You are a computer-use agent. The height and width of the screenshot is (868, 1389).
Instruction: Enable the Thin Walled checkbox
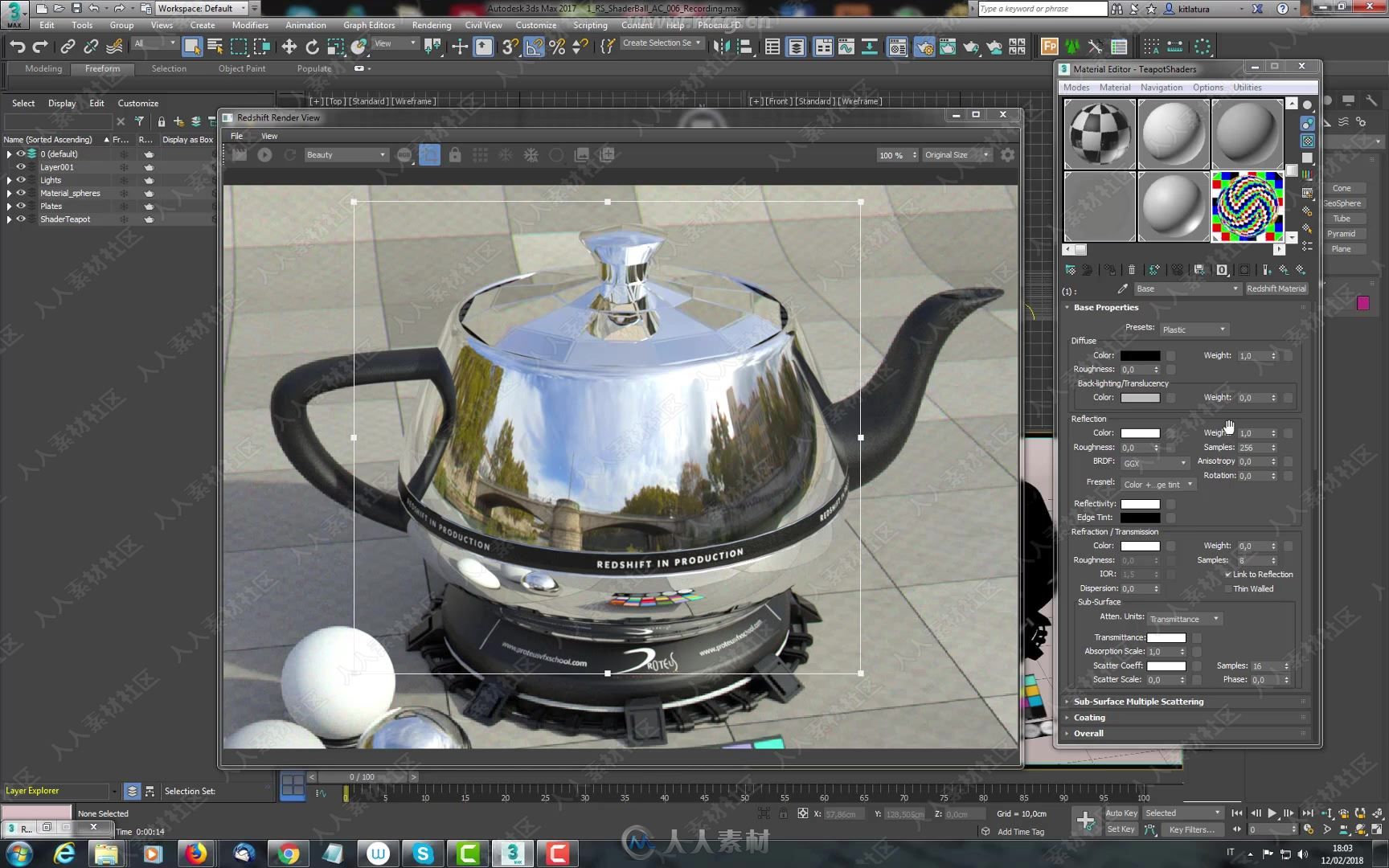click(1228, 589)
